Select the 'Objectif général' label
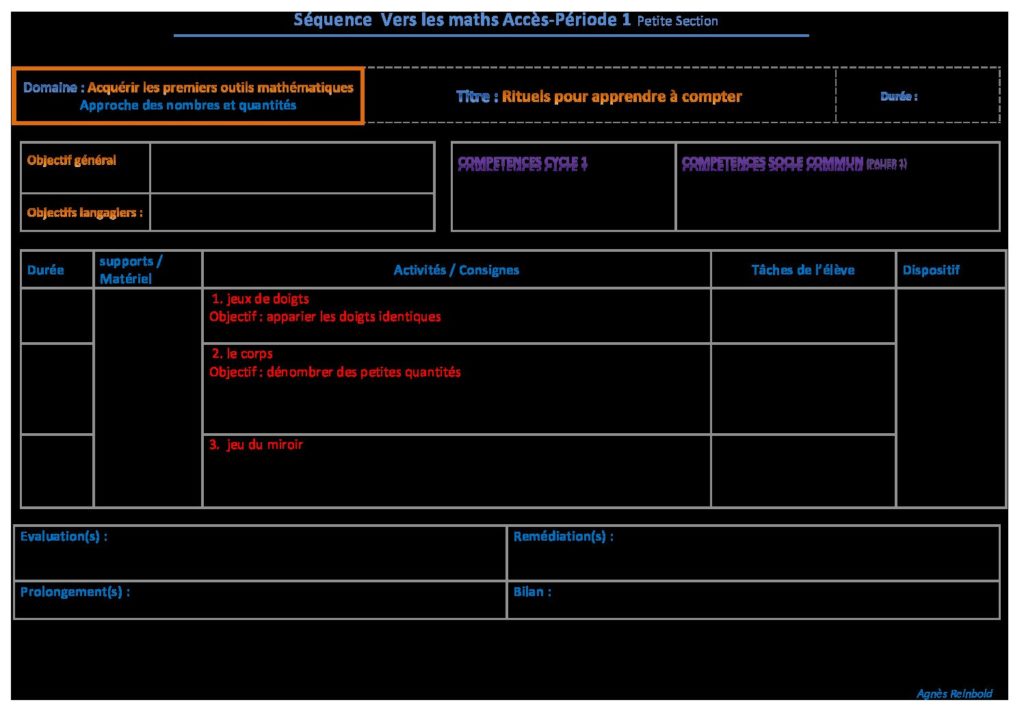Image resolution: width=1024 pixels, height=724 pixels. coord(72,160)
